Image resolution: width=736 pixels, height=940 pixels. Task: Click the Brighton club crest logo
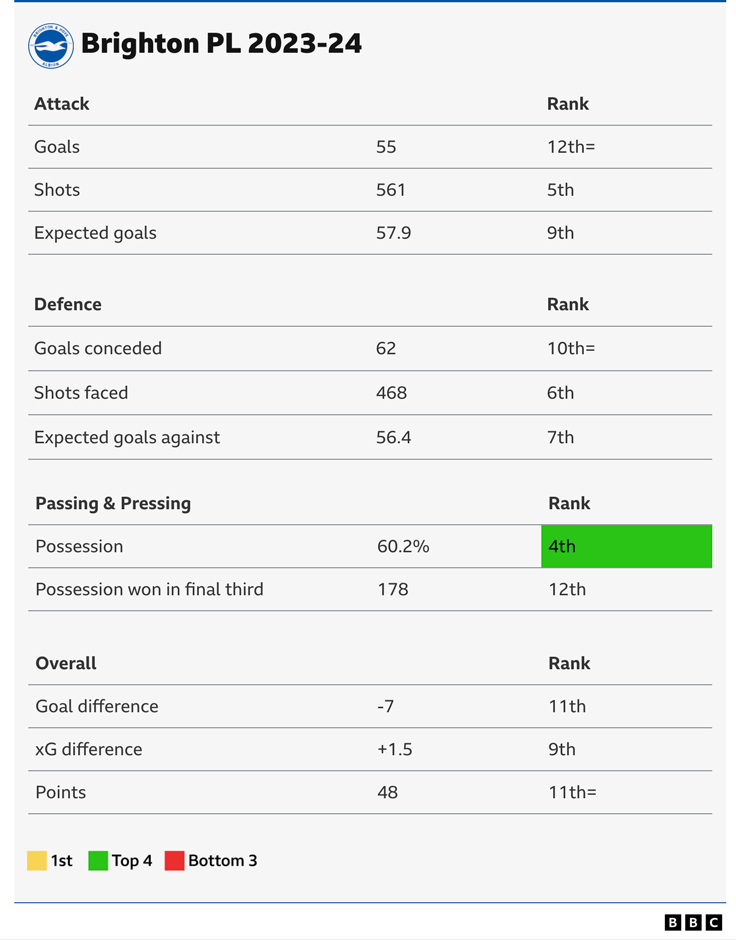tap(51, 46)
